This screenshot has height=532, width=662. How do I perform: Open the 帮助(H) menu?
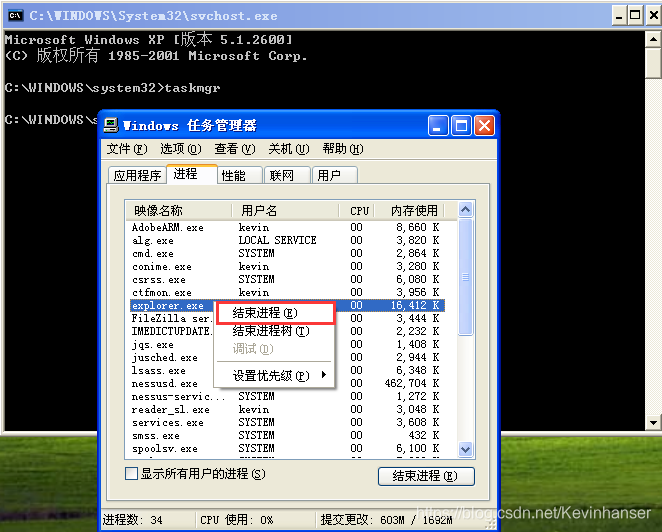[343, 149]
